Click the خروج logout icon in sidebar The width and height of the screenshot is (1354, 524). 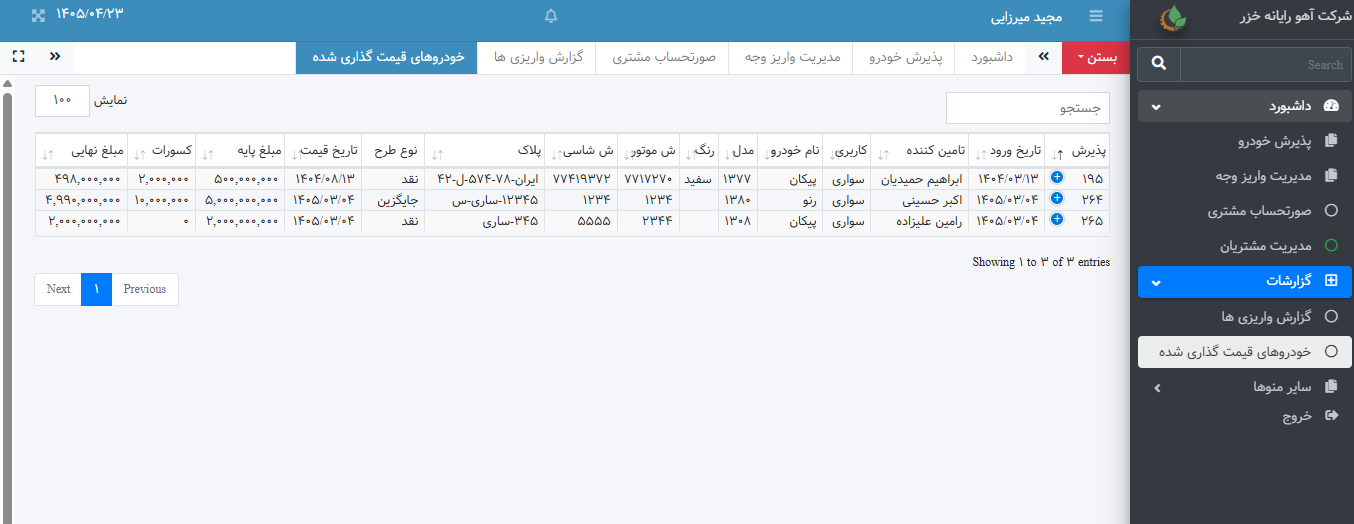[x=1331, y=415]
